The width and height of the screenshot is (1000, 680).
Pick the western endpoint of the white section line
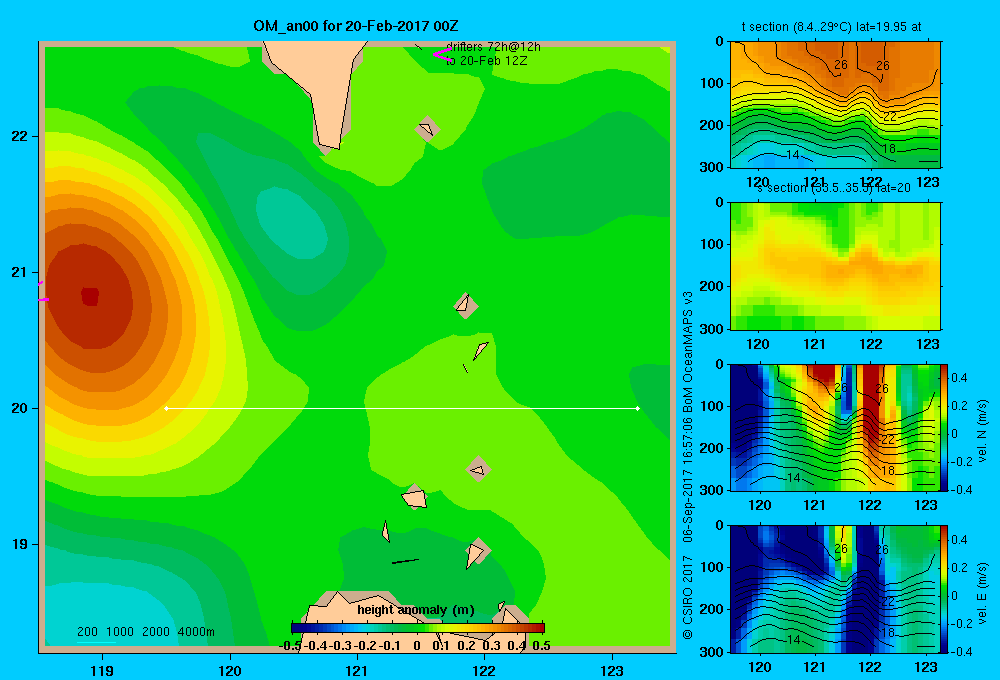(166, 408)
